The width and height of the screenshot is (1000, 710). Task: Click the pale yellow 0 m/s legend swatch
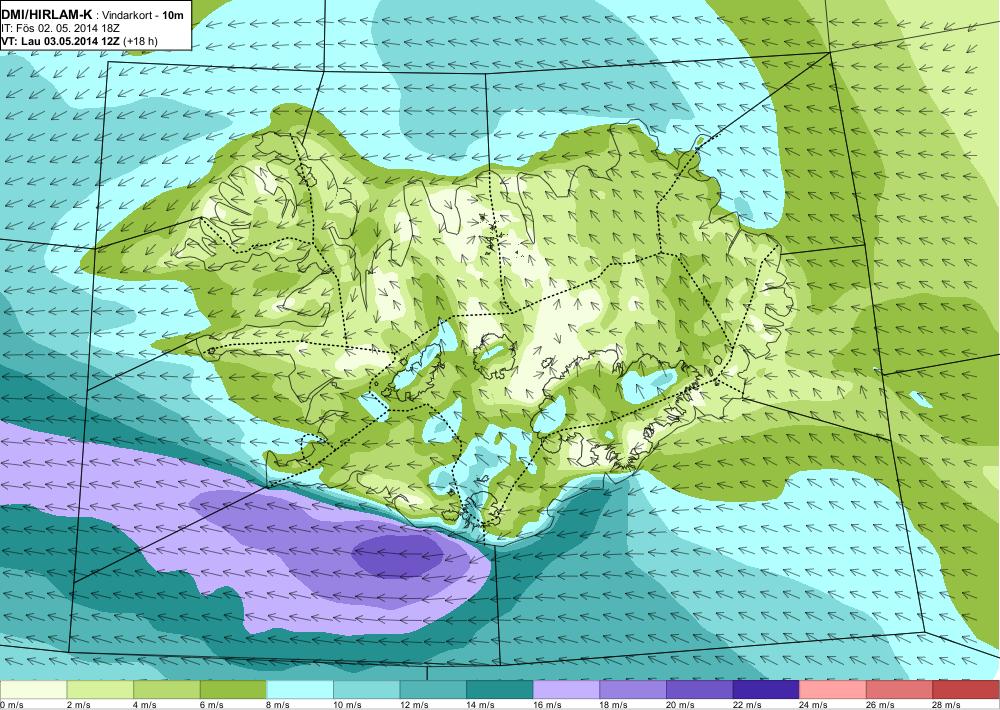(x=33, y=690)
